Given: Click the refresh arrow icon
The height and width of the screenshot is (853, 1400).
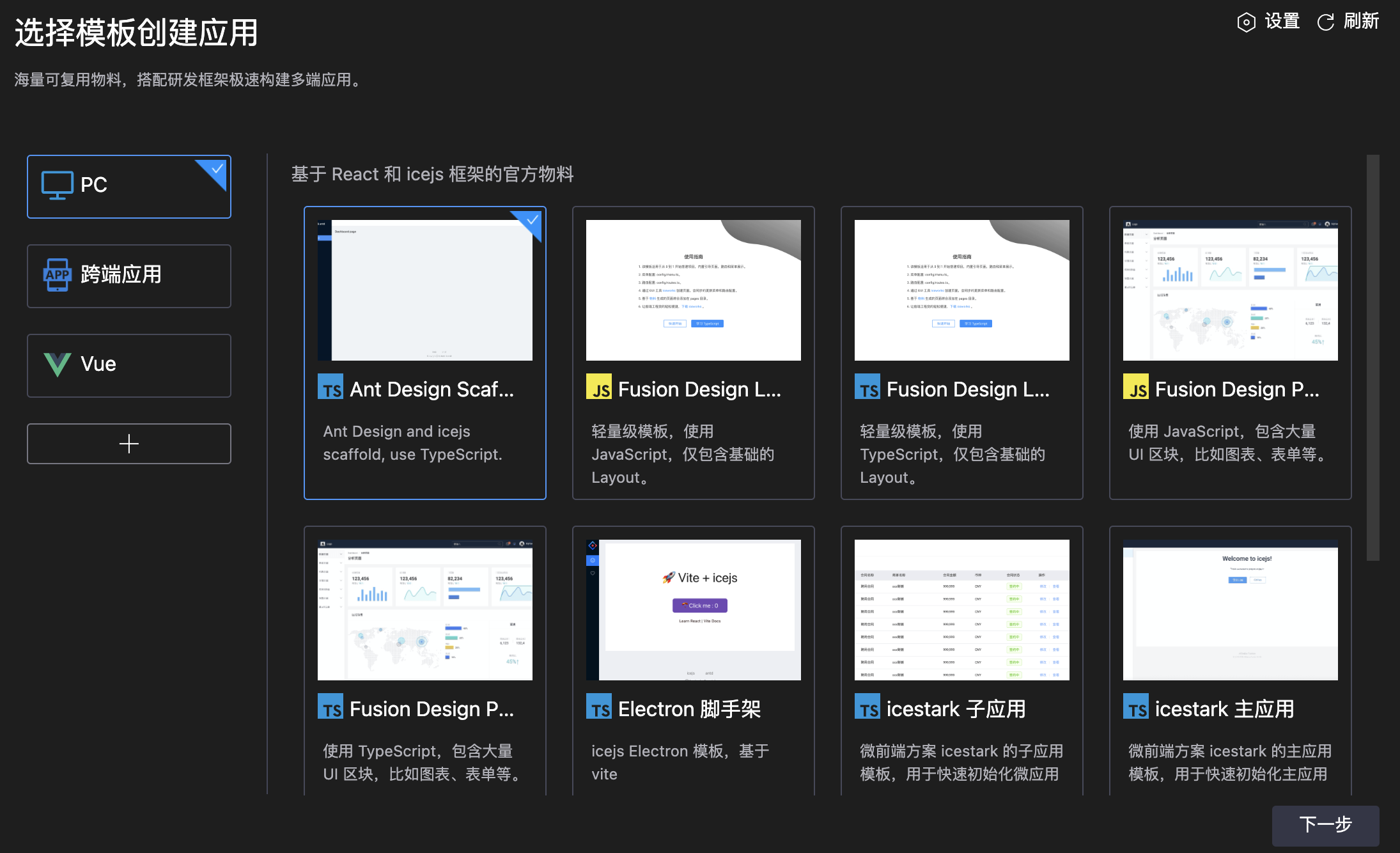Looking at the screenshot, I should (x=1326, y=22).
